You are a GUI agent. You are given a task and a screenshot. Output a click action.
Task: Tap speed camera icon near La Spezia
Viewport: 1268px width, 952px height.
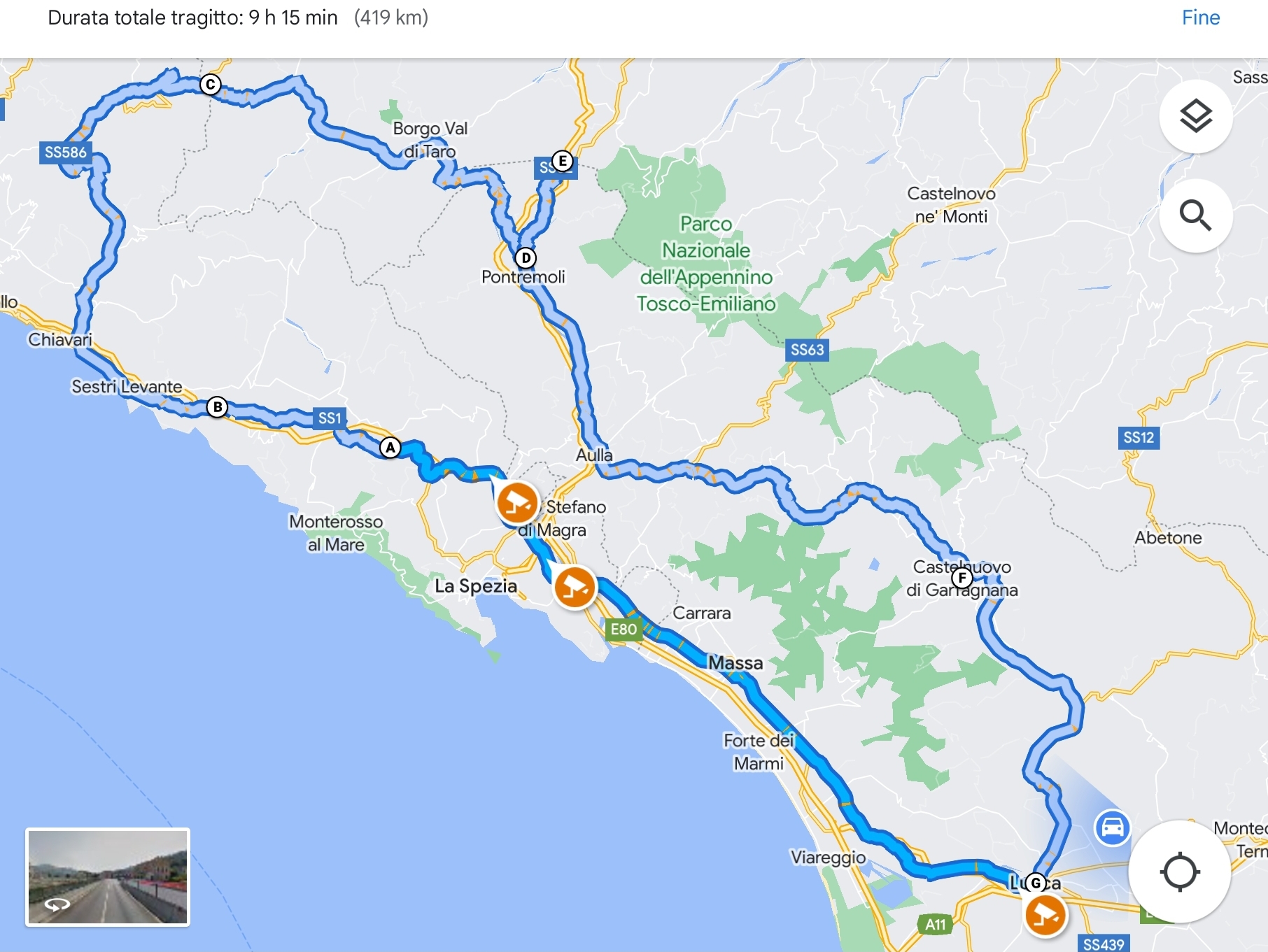[575, 588]
